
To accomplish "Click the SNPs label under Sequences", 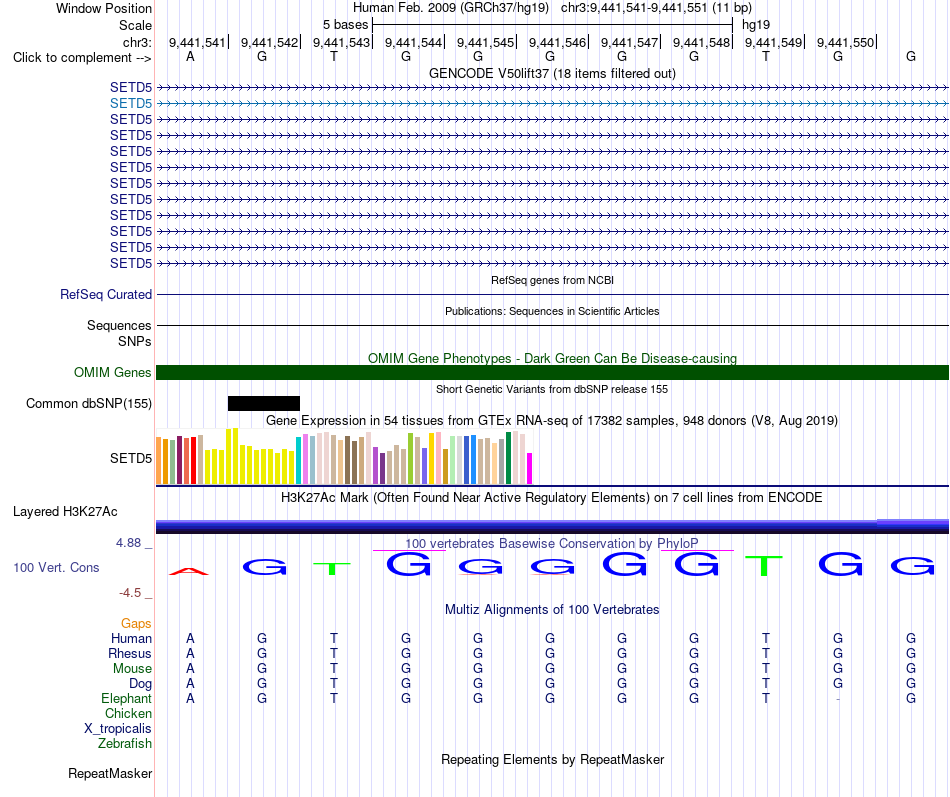I will click(x=135, y=341).
